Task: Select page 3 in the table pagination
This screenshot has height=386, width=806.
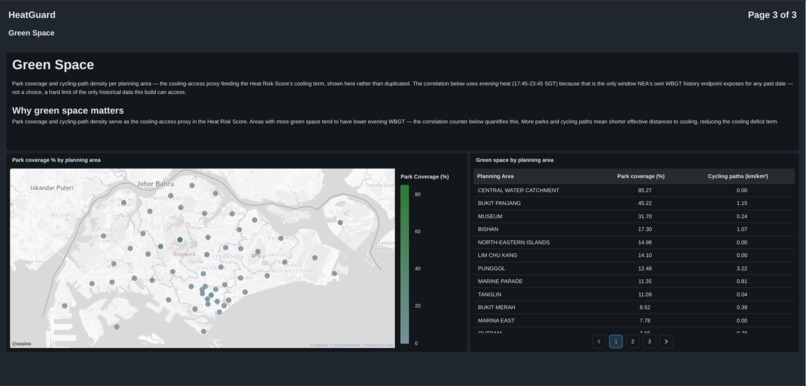Action: 649,341
